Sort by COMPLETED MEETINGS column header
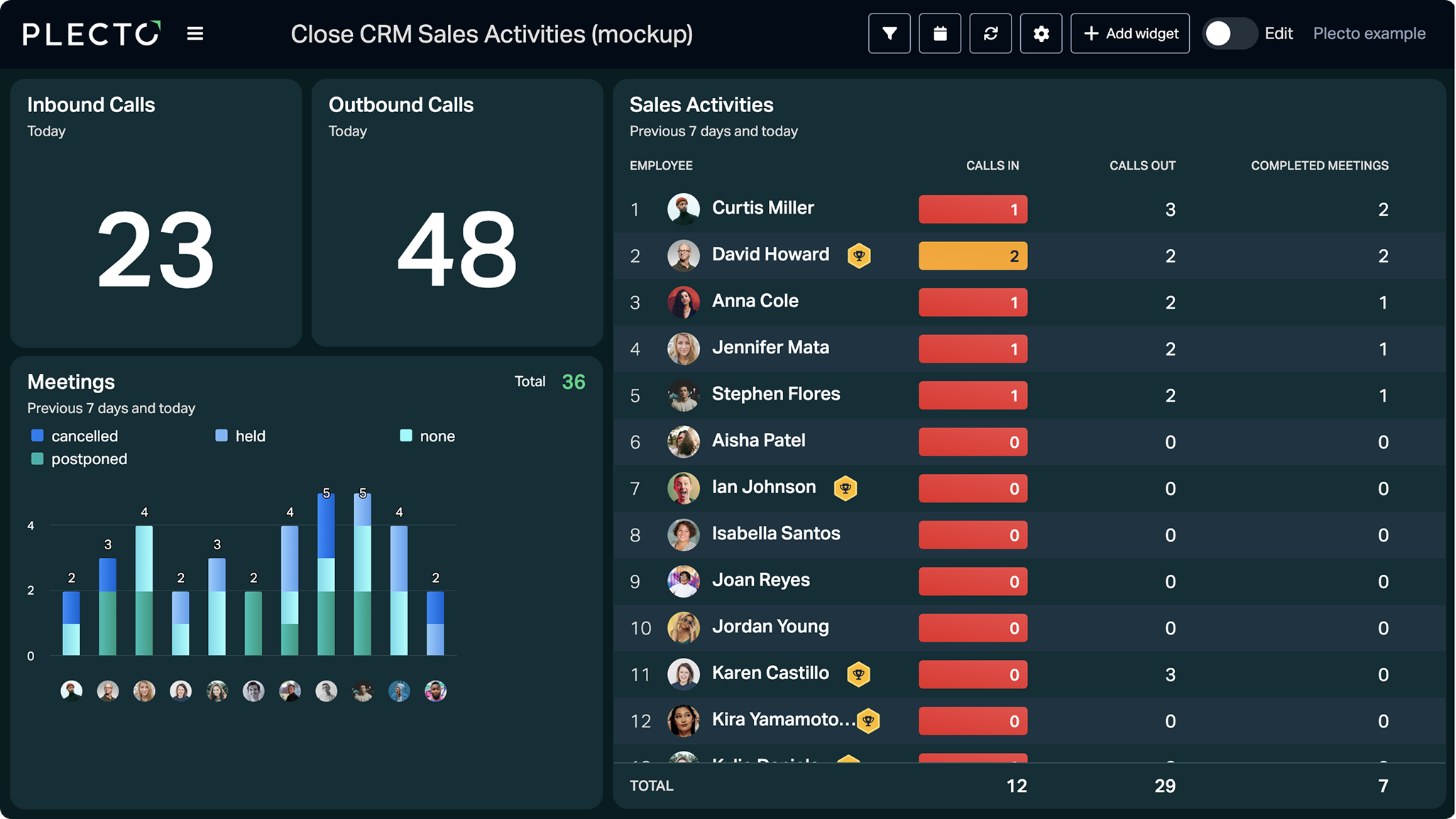Screen dimensions: 1456x819 1320,165
